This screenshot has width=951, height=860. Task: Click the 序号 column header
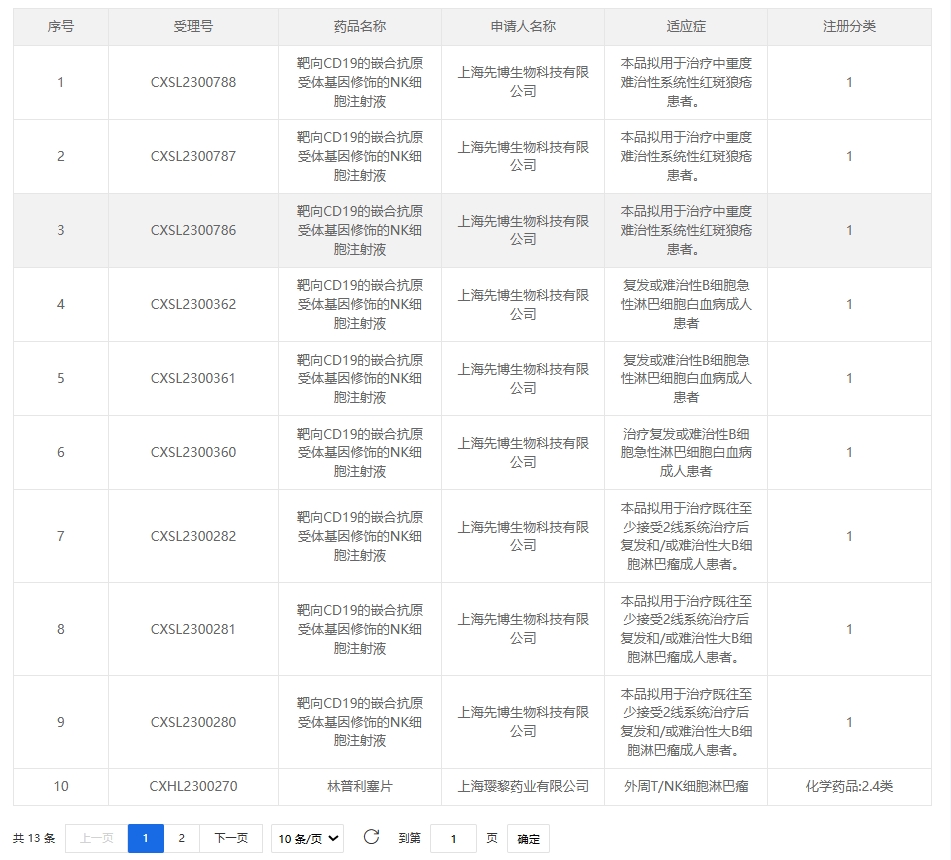coord(61,27)
